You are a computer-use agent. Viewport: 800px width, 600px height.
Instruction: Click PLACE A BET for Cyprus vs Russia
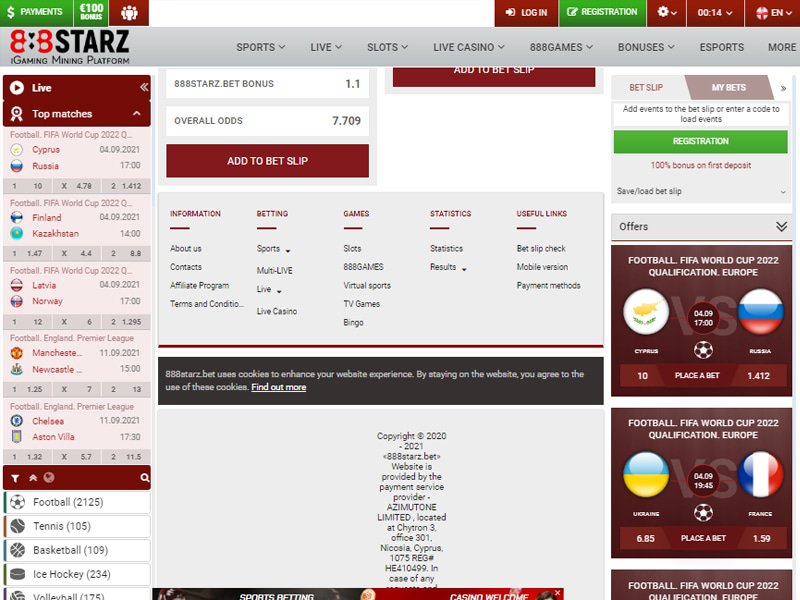pyautogui.click(x=697, y=376)
